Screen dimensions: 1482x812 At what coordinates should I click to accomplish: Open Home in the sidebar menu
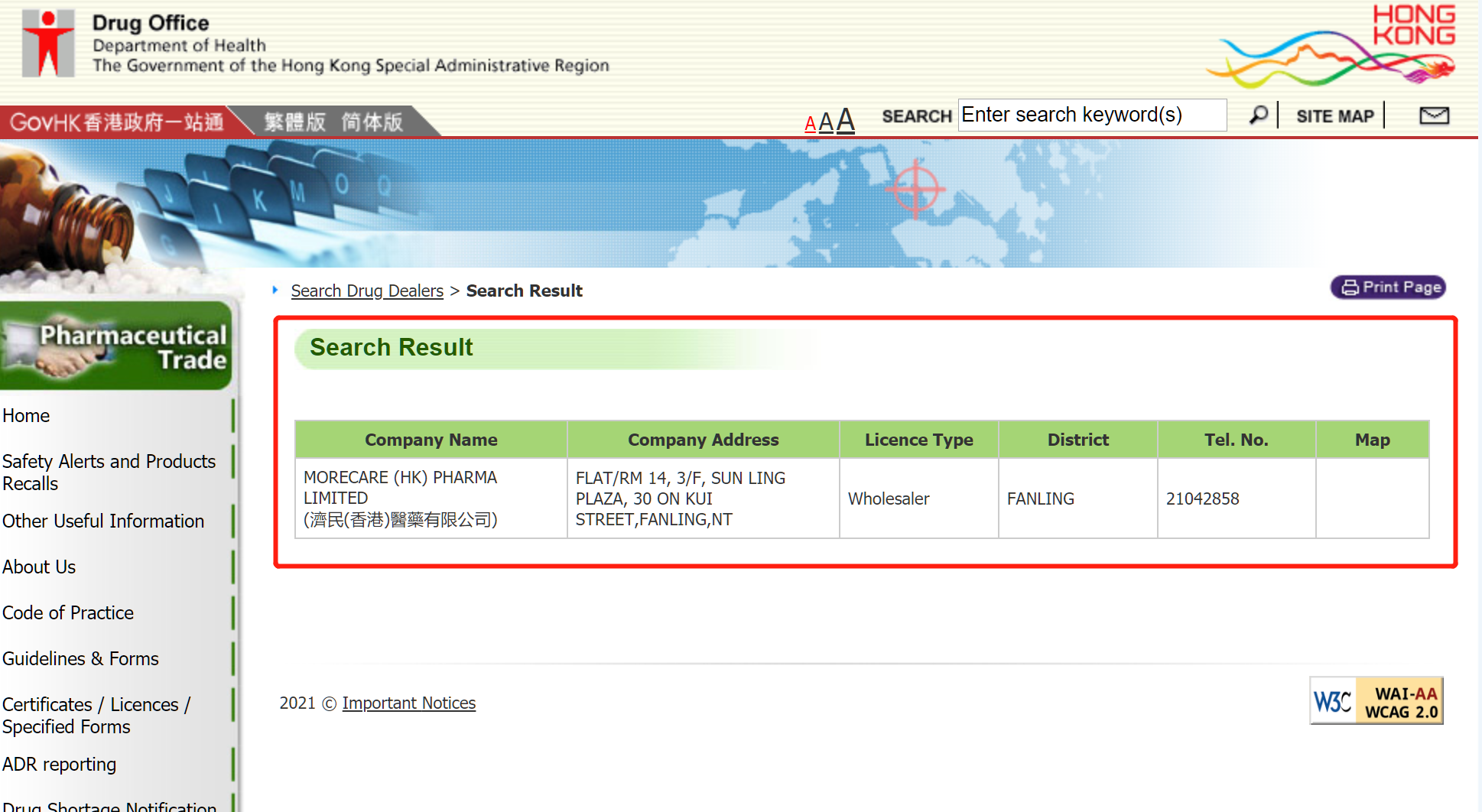[26, 416]
